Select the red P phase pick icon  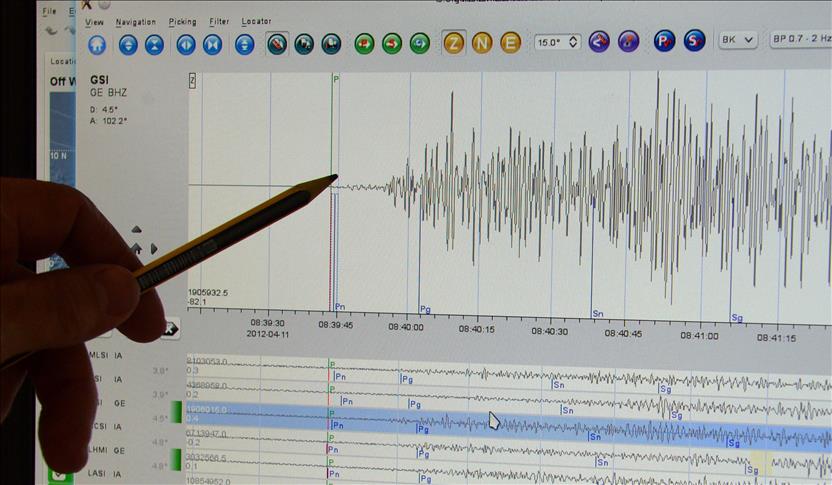tap(664, 41)
